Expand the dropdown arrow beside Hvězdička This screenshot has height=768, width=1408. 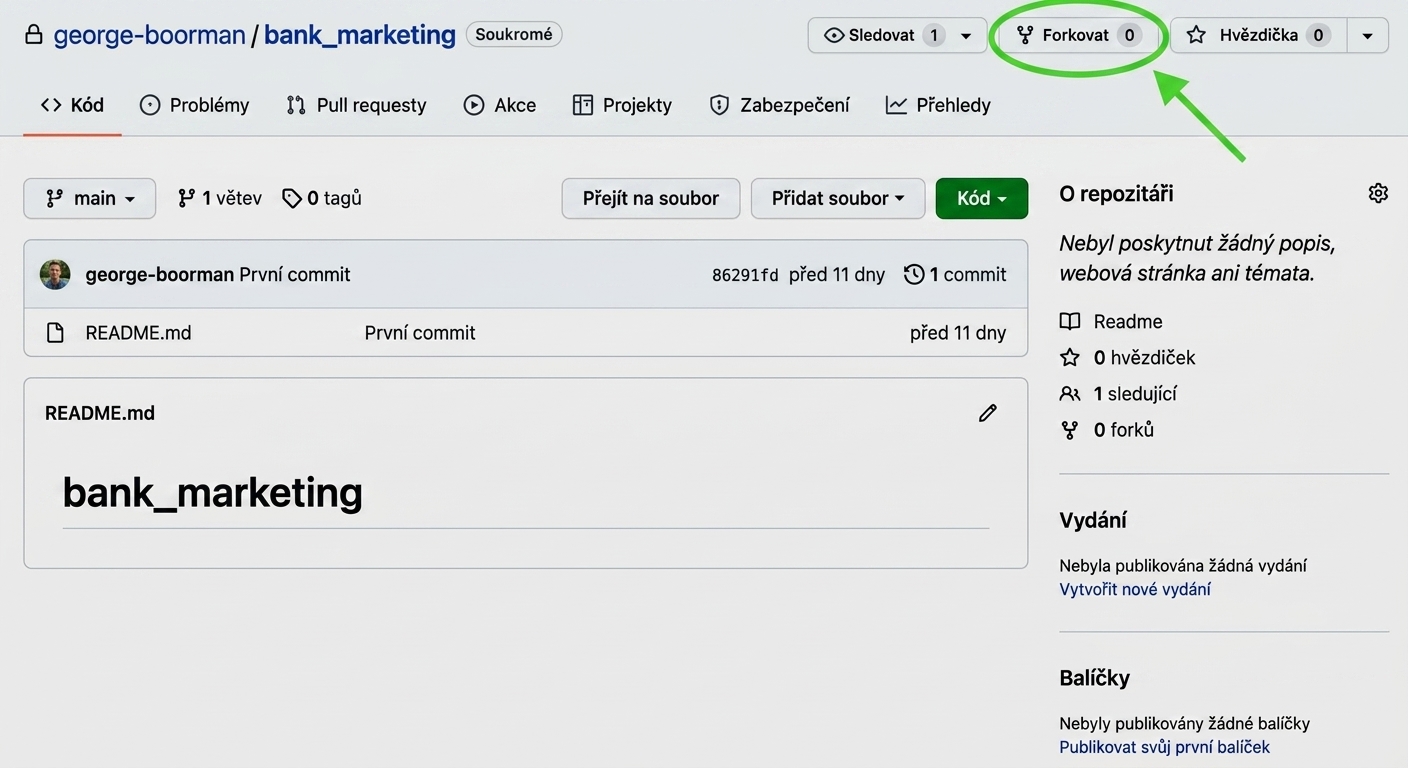click(1367, 35)
